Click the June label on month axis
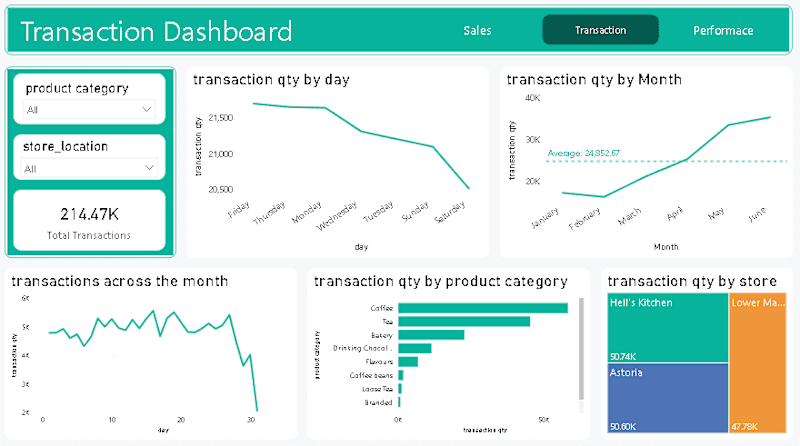This screenshot has height=446, width=800. 757,214
